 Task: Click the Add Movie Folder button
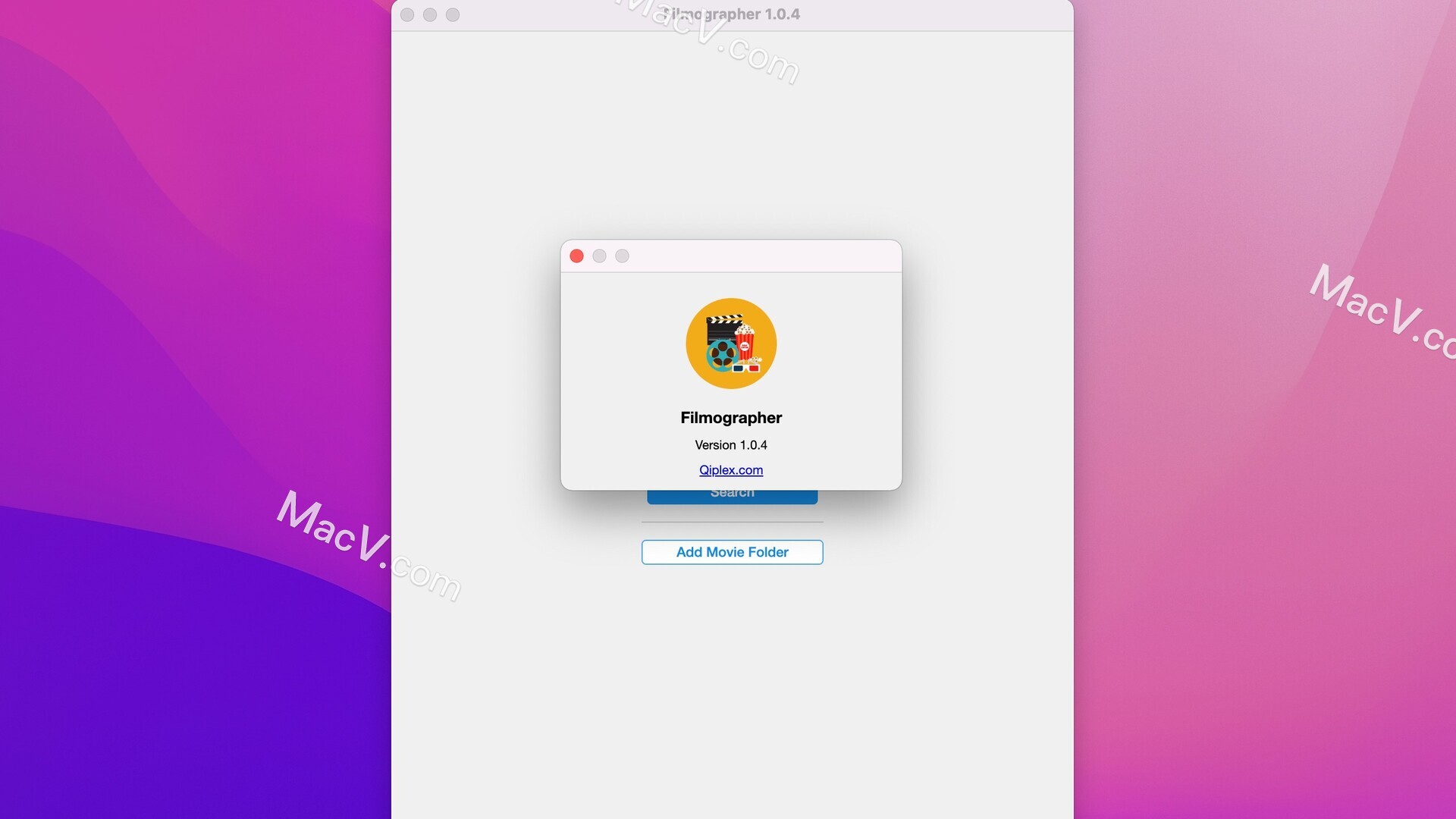[732, 552]
